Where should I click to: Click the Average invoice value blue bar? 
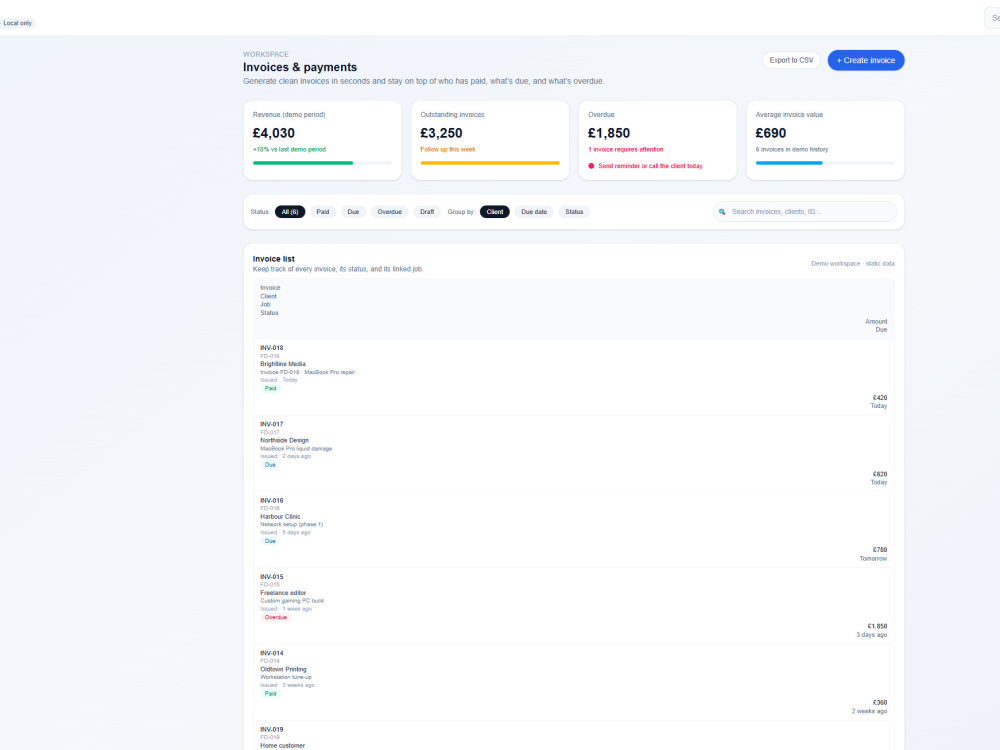click(x=789, y=163)
